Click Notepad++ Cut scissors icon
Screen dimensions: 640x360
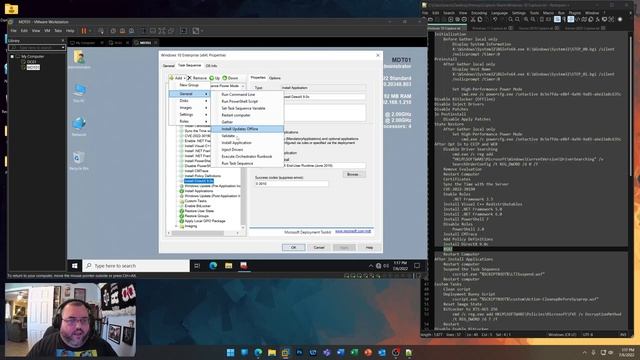[x=473, y=19]
